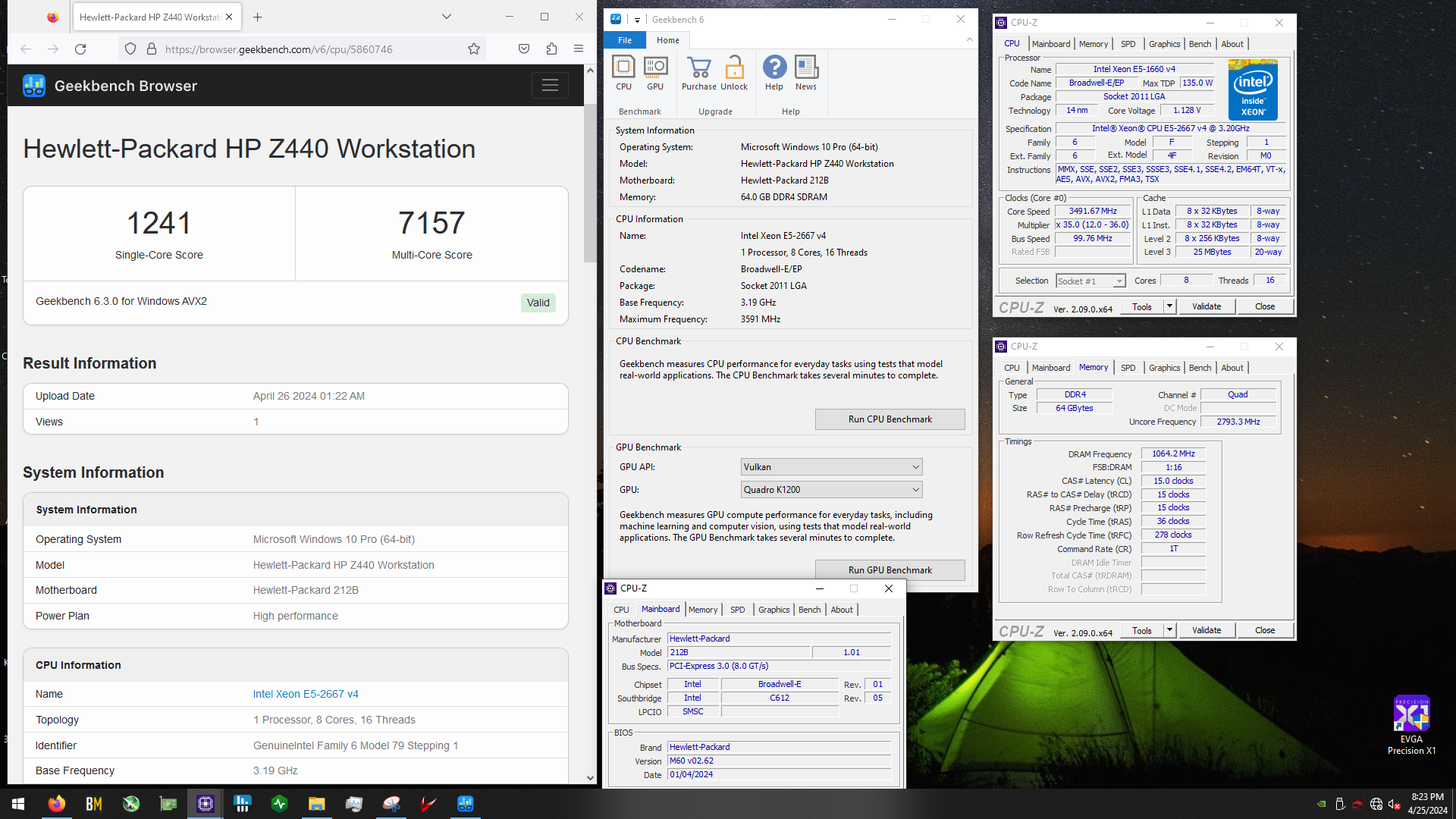Image resolution: width=1456 pixels, height=819 pixels.
Task: Open EVGA Precision X1 desktop shortcut
Action: [x=1411, y=726]
